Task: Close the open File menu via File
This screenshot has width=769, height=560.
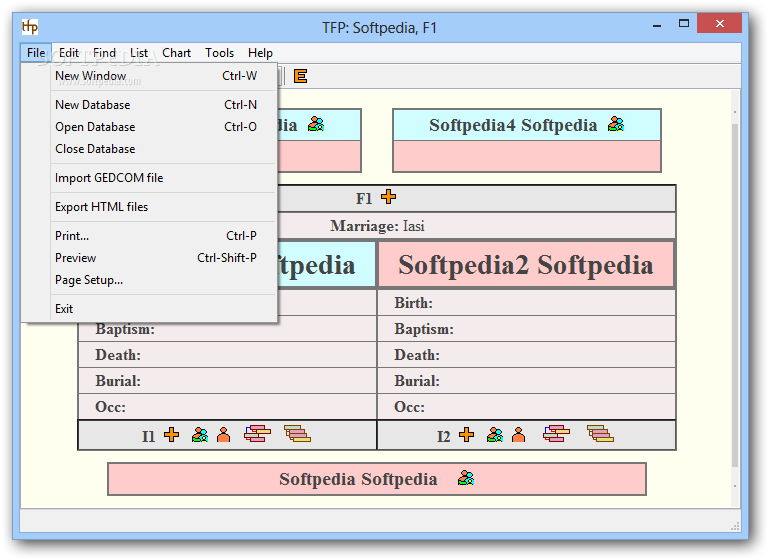Action: pyautogui.click(x=36, y=52)
